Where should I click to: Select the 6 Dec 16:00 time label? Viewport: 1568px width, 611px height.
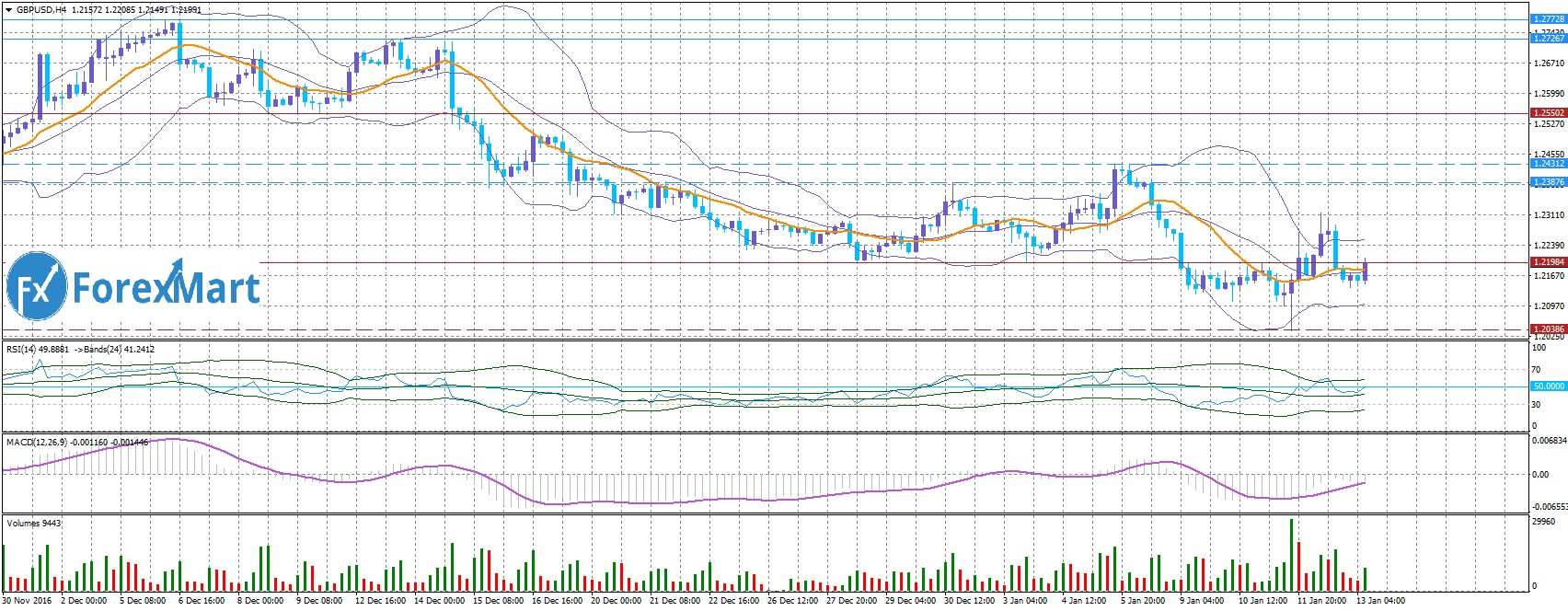click(x=202, y=601)
